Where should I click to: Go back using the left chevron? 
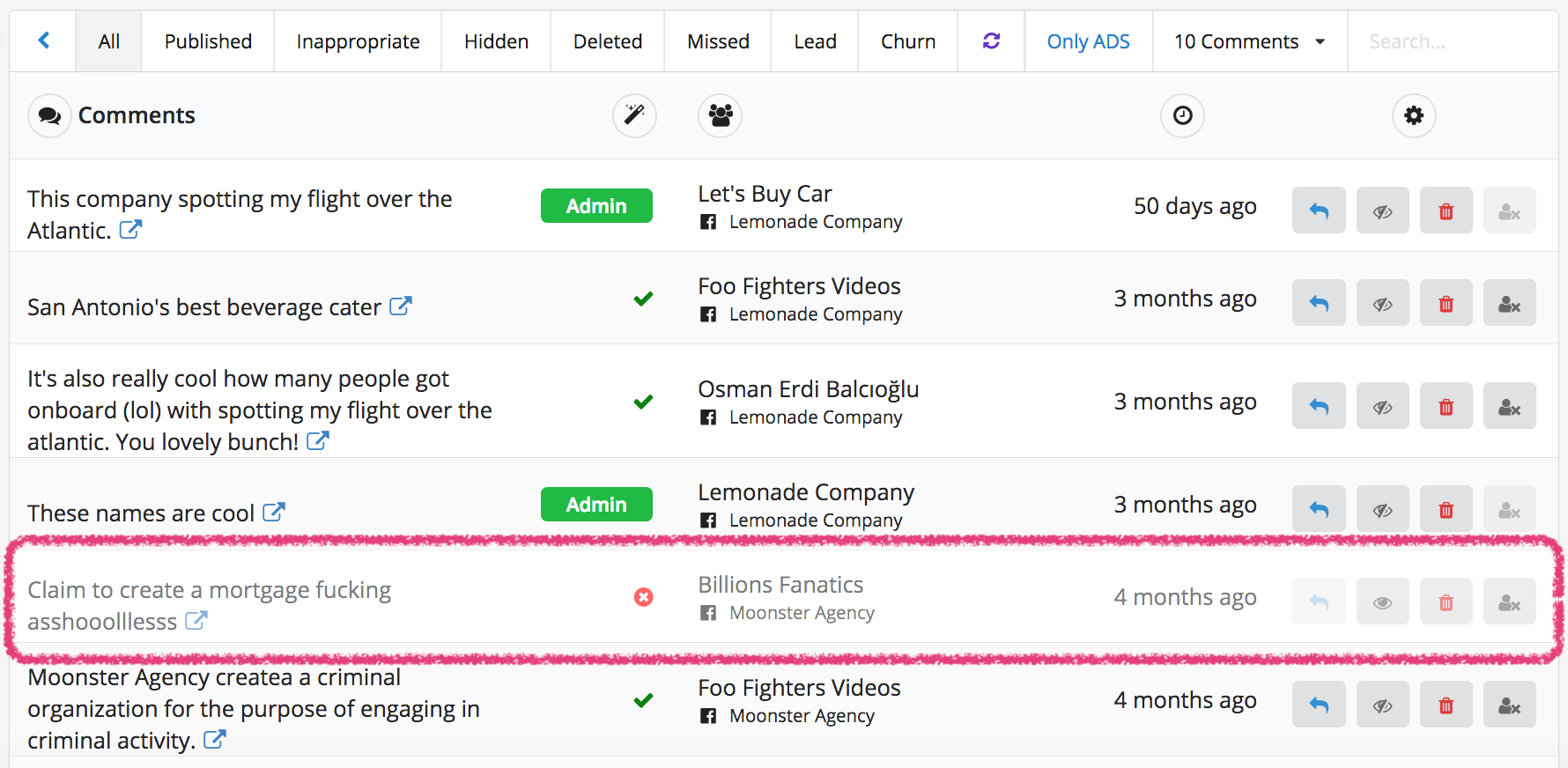pyautogui.click(x=43, y=41)
